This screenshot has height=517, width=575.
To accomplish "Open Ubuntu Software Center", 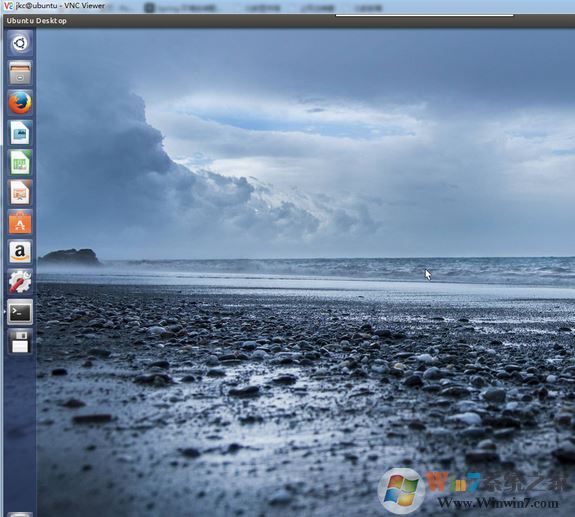I will pyautogui.click(x=20, y=222).
